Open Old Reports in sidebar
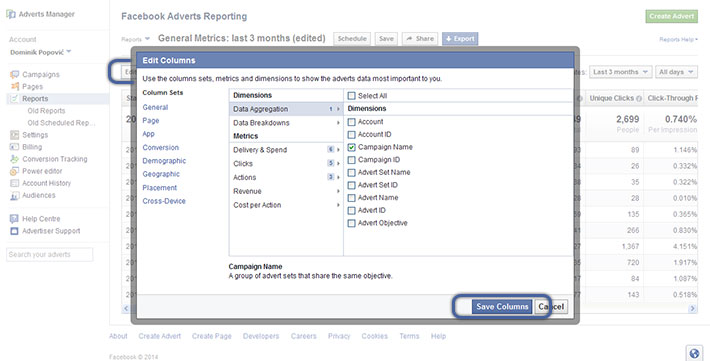Screen dimensions: 710x361 tap(46, 111)
